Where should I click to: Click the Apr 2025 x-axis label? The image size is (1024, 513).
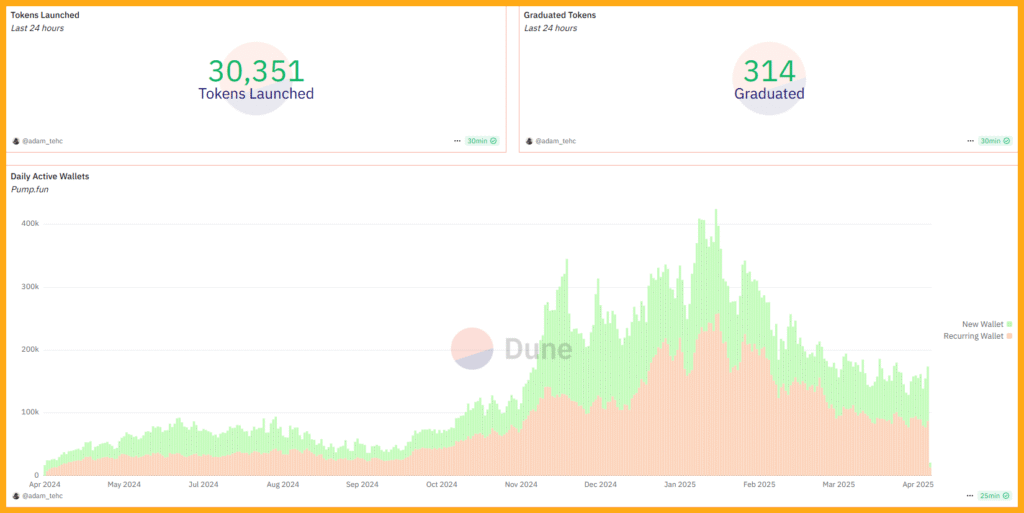point(918,485)
